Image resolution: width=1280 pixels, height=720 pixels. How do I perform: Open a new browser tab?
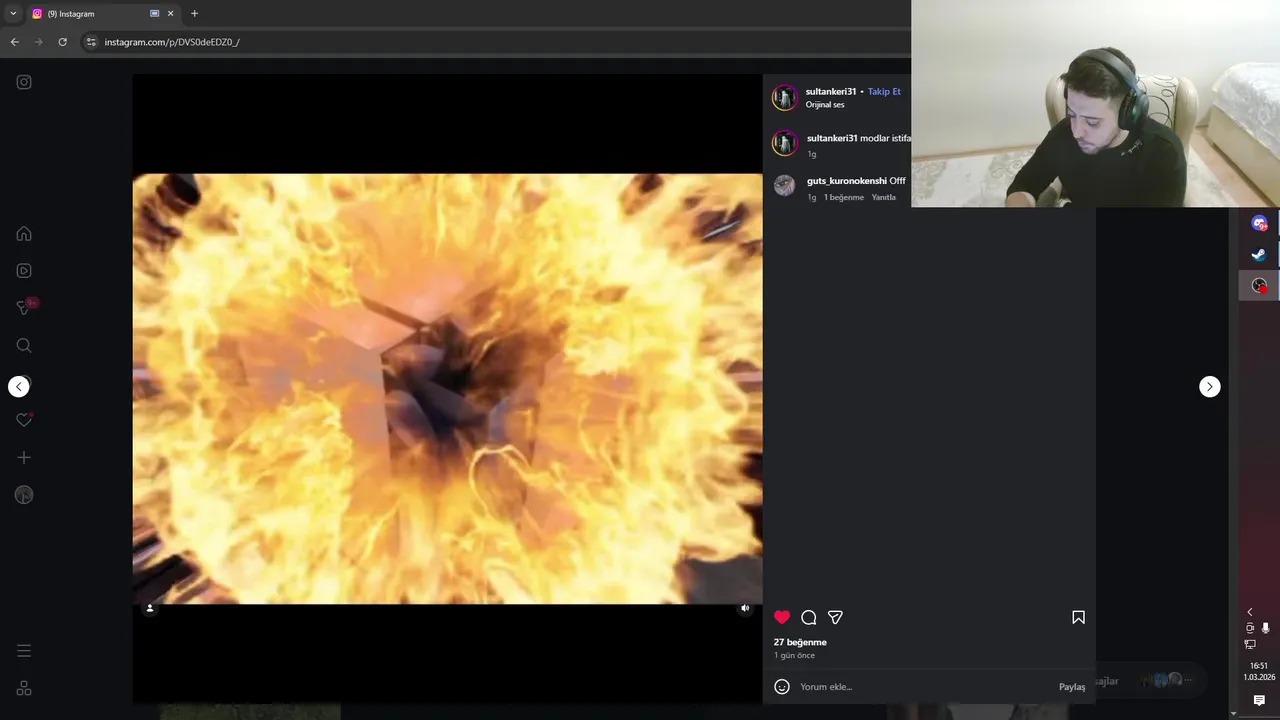click(x=194, y=14)
